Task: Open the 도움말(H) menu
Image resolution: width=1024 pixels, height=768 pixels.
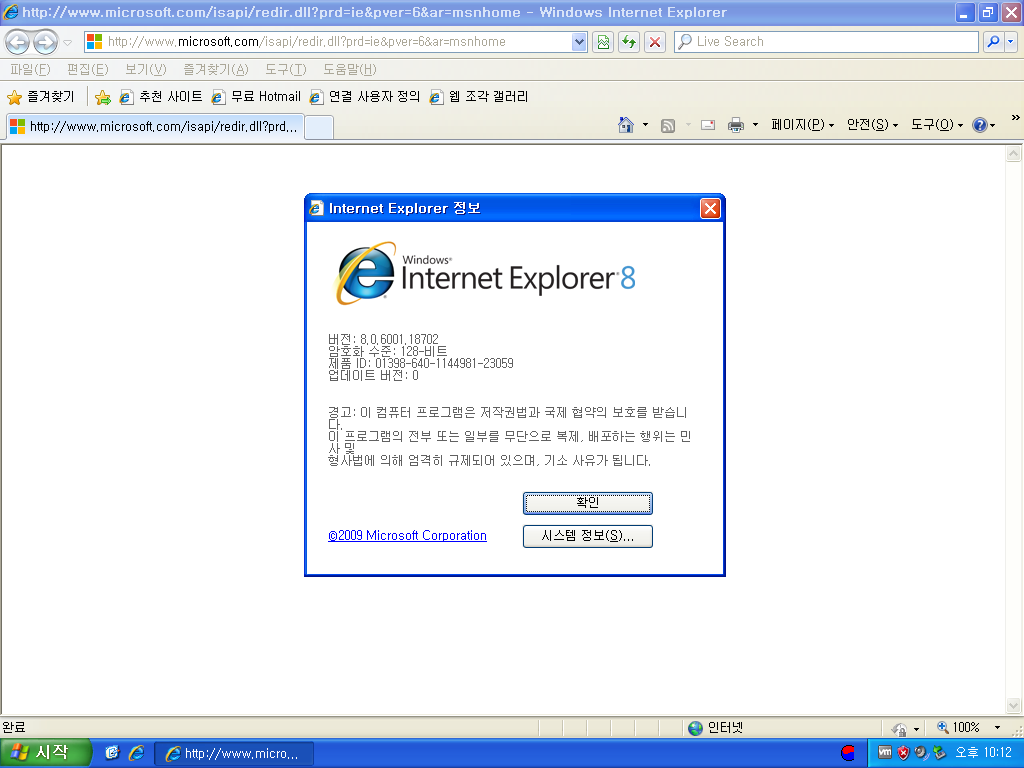Action: pyautogui.click(x=349, y=69)
